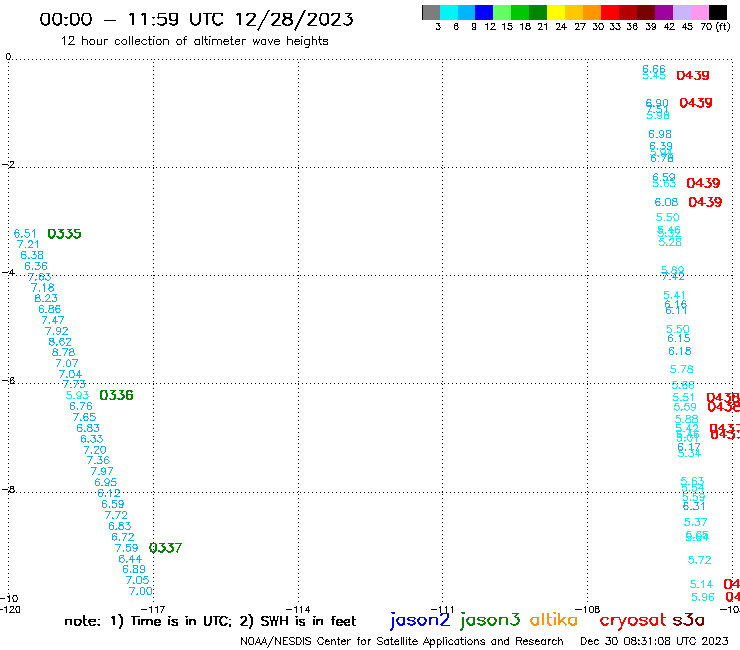
Task: Click the 'jason3' satellite legend label
Action: [x=490, y=620]
